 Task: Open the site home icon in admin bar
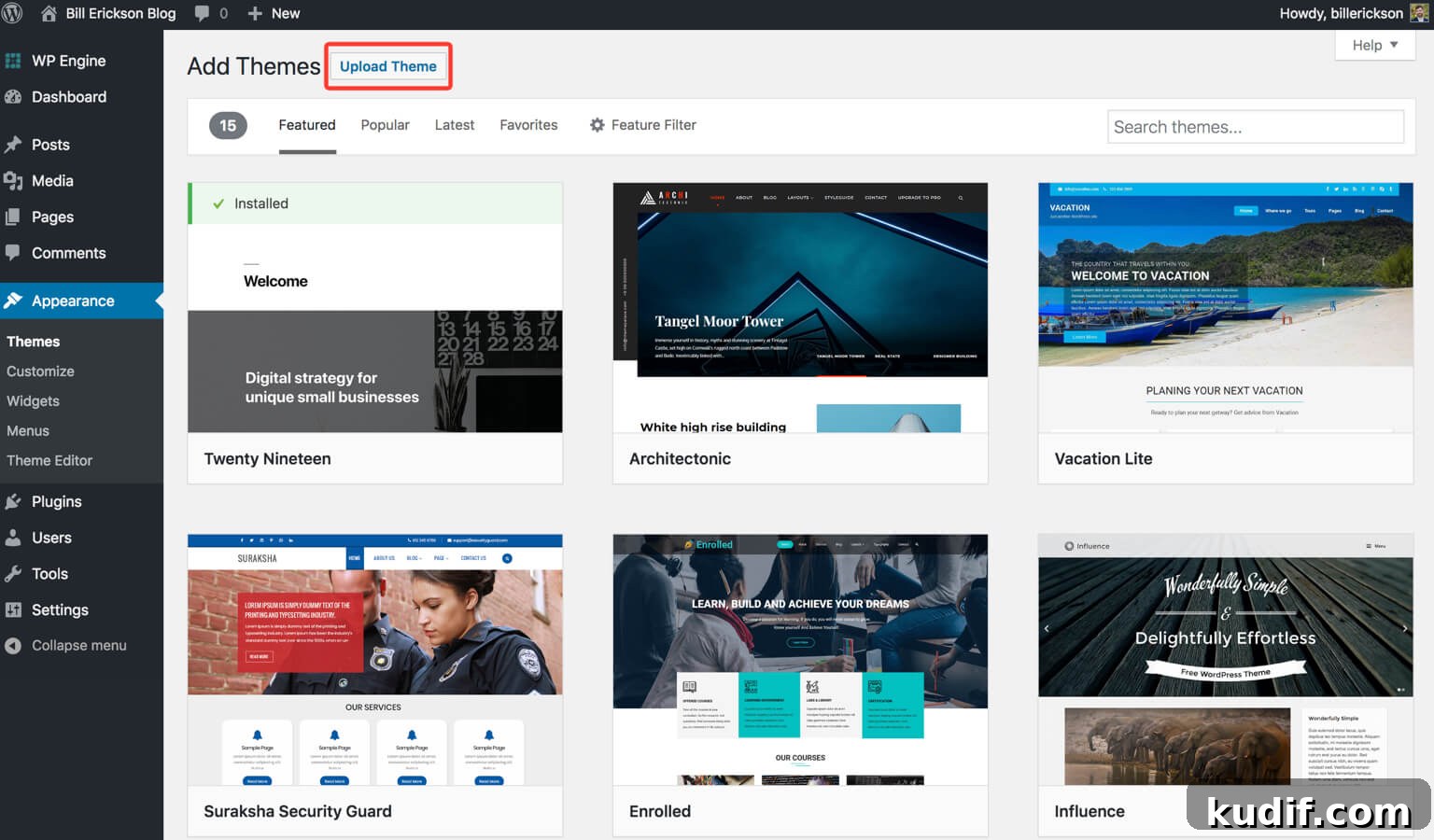click(x=49, y=13)
